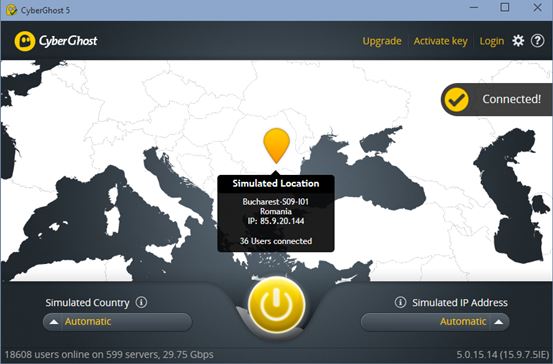This screenshot has width=553, height=364.
Task: Click the arrow on the Simulated Country selector
Action: [54, 322]
